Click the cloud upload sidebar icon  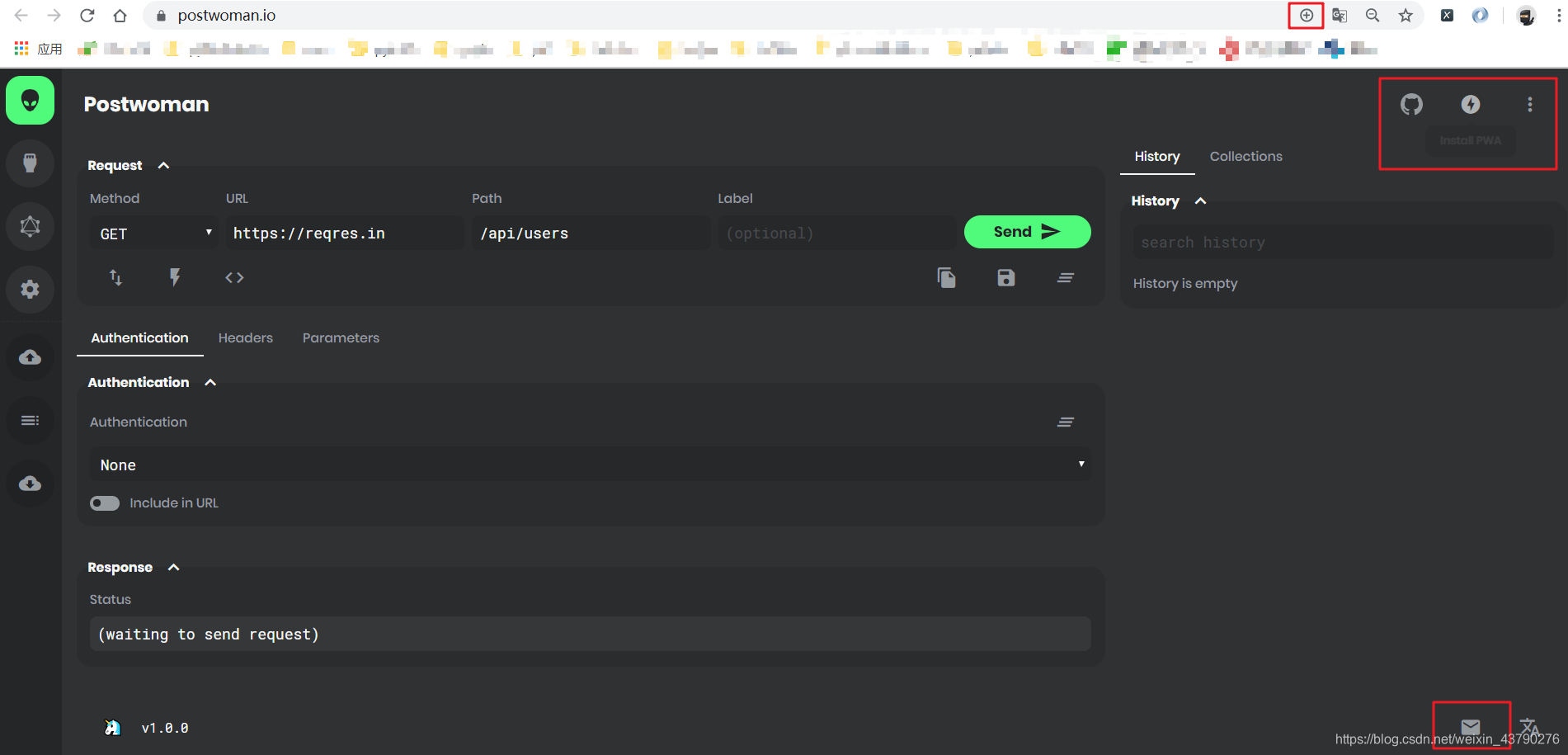point(31,357)
